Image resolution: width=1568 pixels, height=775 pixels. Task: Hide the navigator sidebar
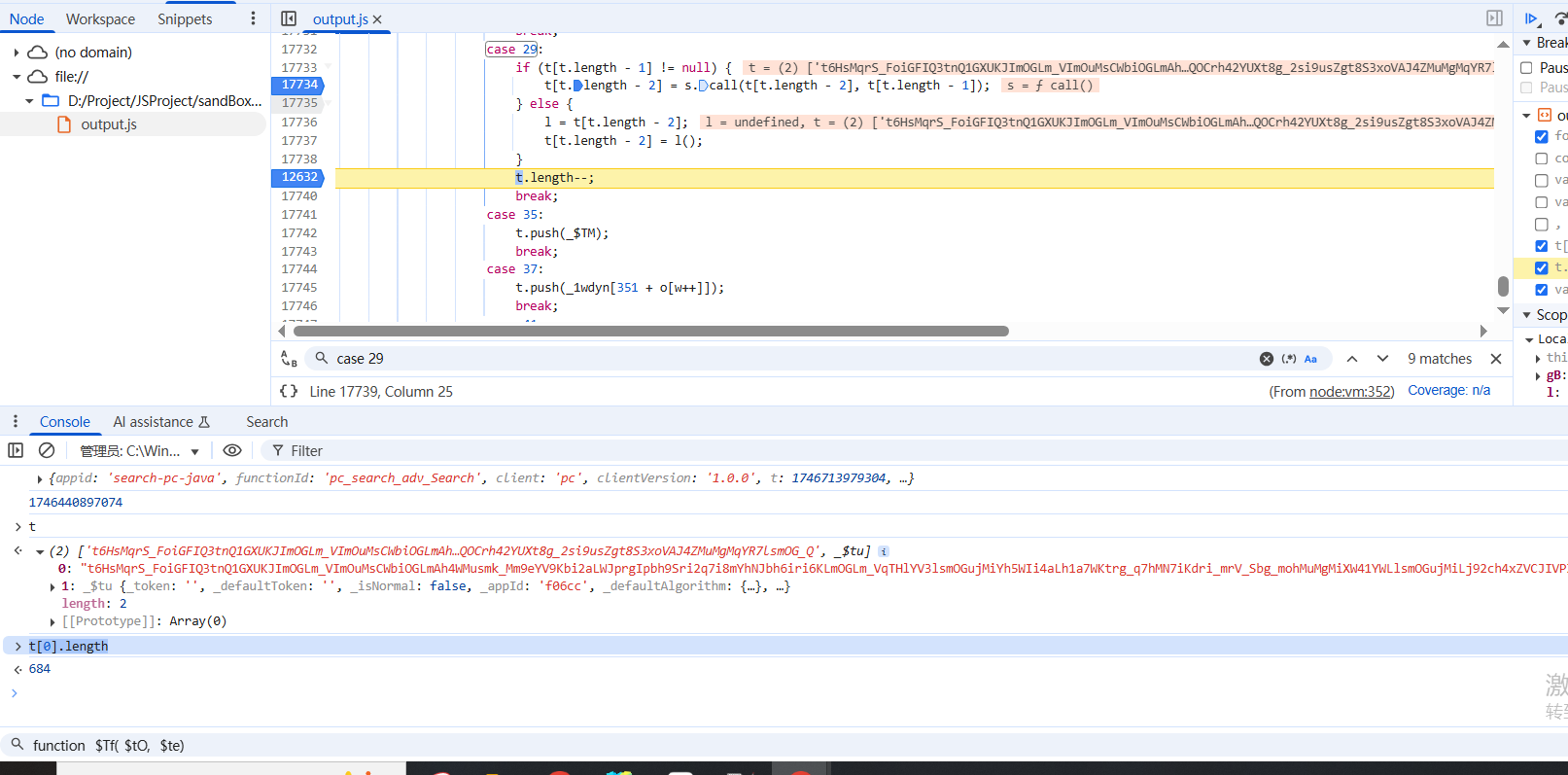coord(289,18)
